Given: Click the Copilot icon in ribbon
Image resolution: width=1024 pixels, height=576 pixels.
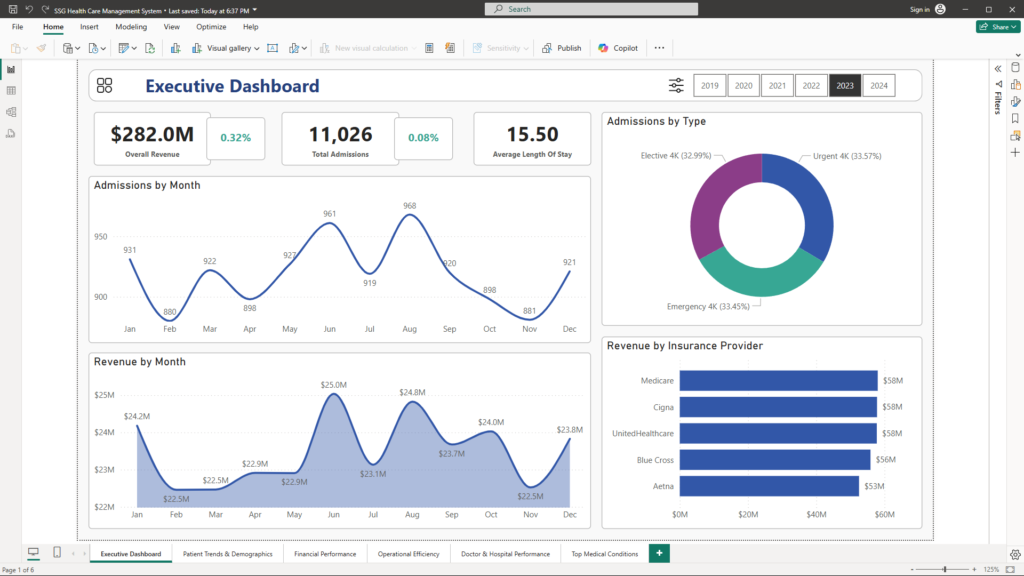Looking at the screenshot, I should pyautogui.click(x=603, y=48).
